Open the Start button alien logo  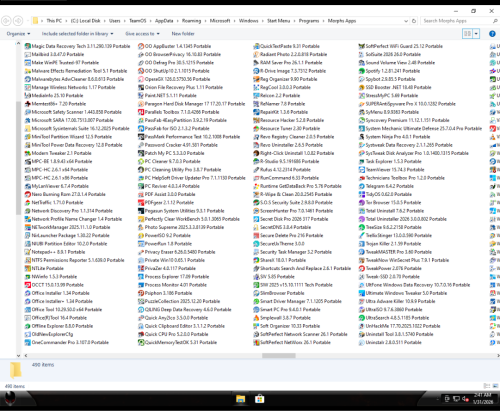tap(10, 399)
